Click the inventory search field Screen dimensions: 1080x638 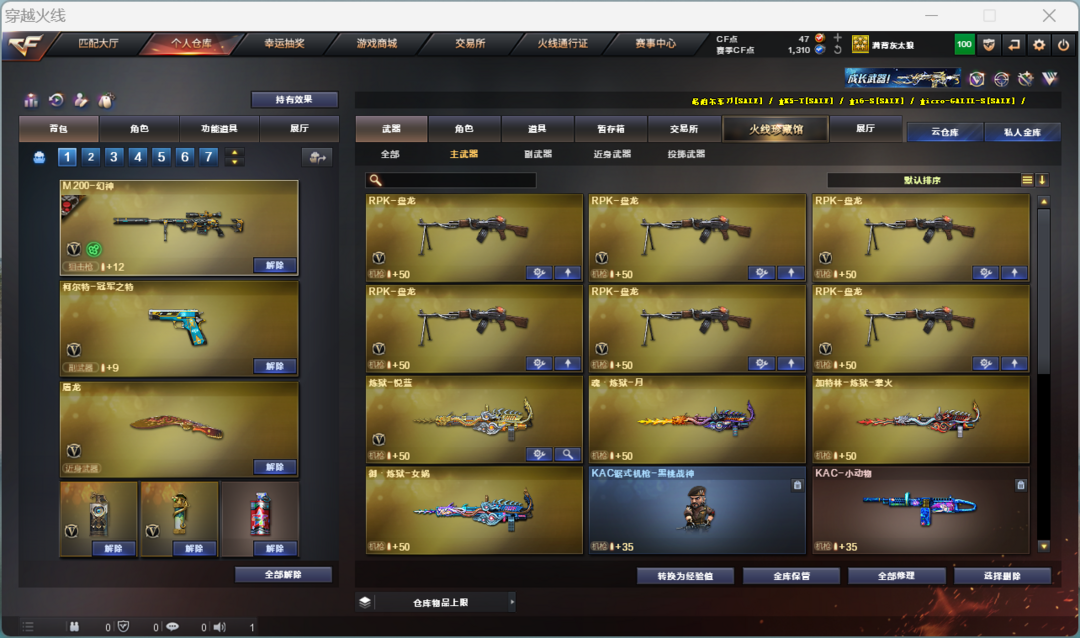[x=450, y=180]
